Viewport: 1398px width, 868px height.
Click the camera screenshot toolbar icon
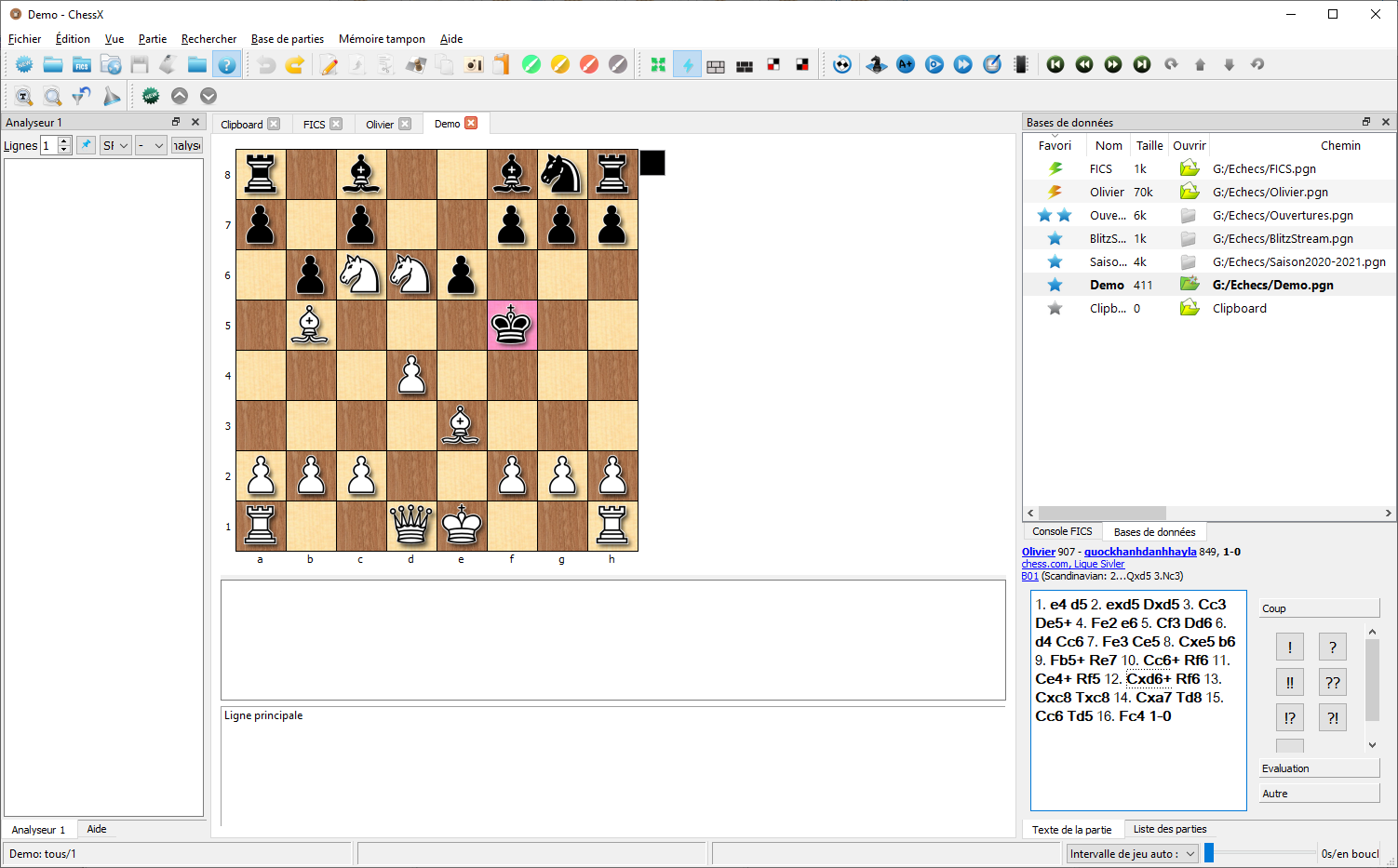[474, 64]
